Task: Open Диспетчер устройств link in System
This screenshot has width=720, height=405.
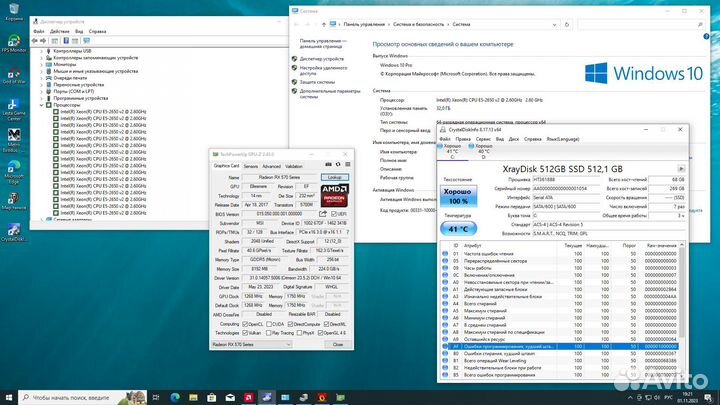Action: tap(321, 59)
